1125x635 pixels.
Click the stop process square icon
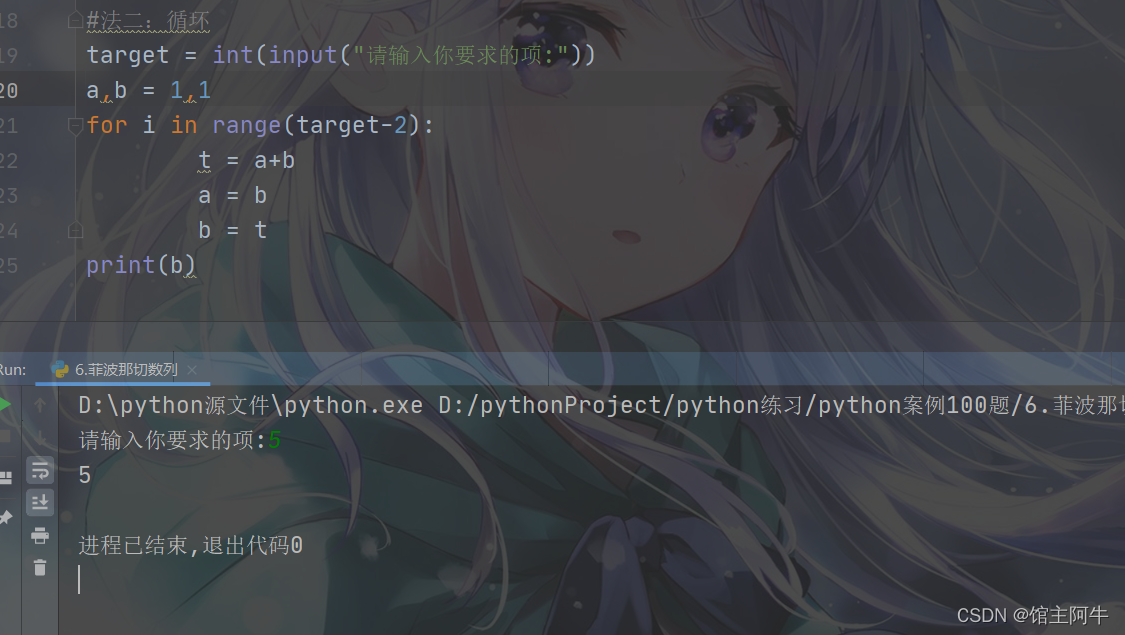[x=4, y=437]
